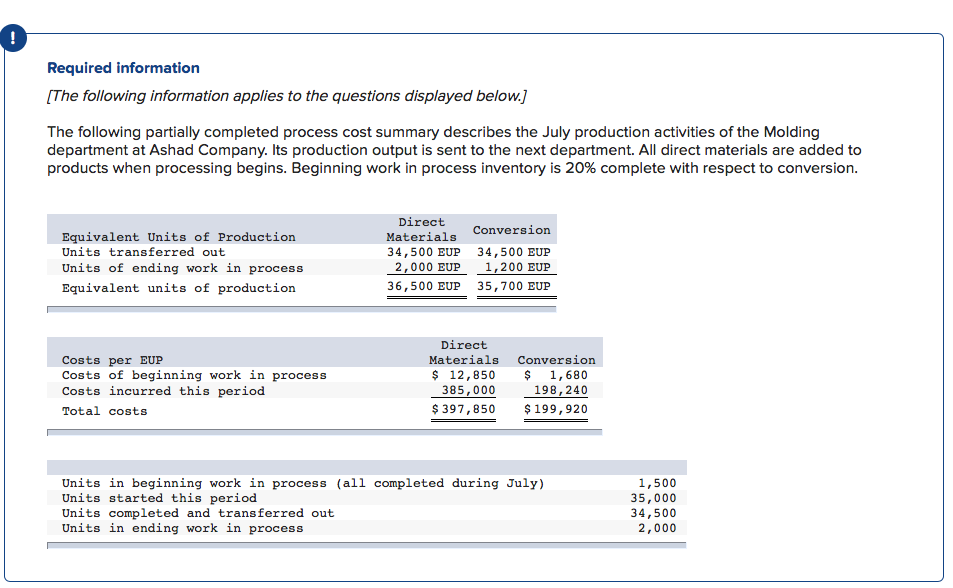Click the blue exclamation alert icon

pos(13,38)
